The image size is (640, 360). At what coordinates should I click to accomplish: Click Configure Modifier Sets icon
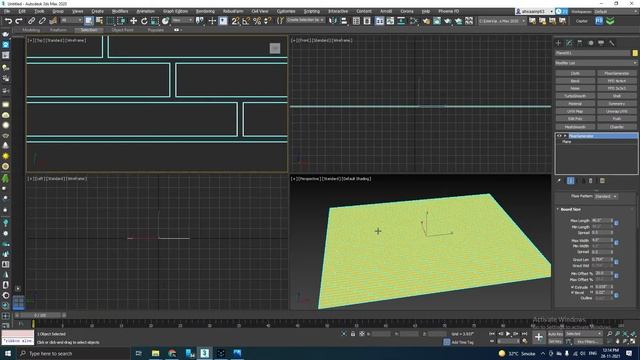tap(602, 180)
